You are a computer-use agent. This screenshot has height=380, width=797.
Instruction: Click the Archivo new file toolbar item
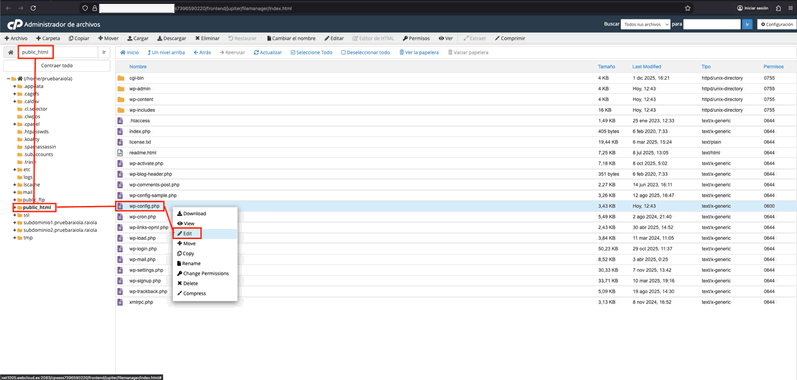16,38
